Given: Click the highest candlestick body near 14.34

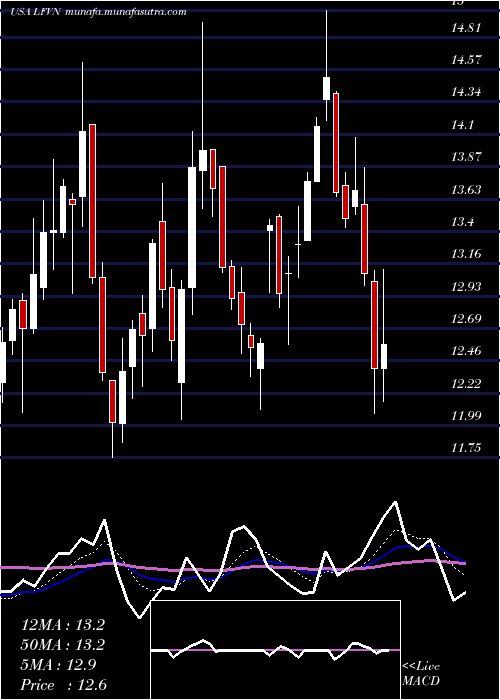Looking at the screenshot, I should coord(326,88).
